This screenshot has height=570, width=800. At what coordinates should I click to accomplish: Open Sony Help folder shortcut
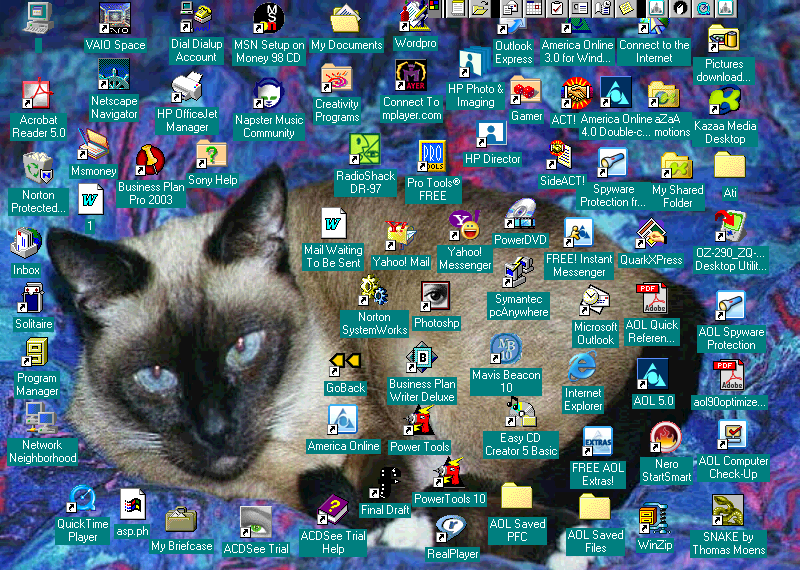coord(212,155)
